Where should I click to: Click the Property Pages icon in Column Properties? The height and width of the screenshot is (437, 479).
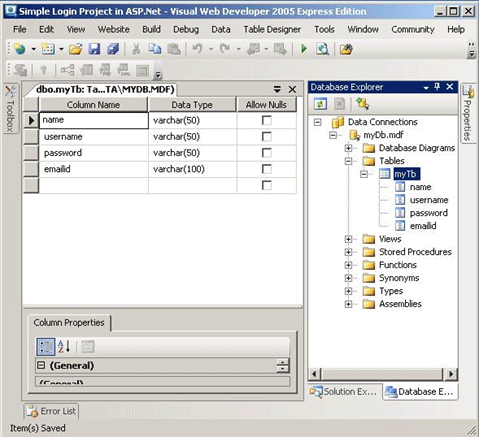(88, 347)
